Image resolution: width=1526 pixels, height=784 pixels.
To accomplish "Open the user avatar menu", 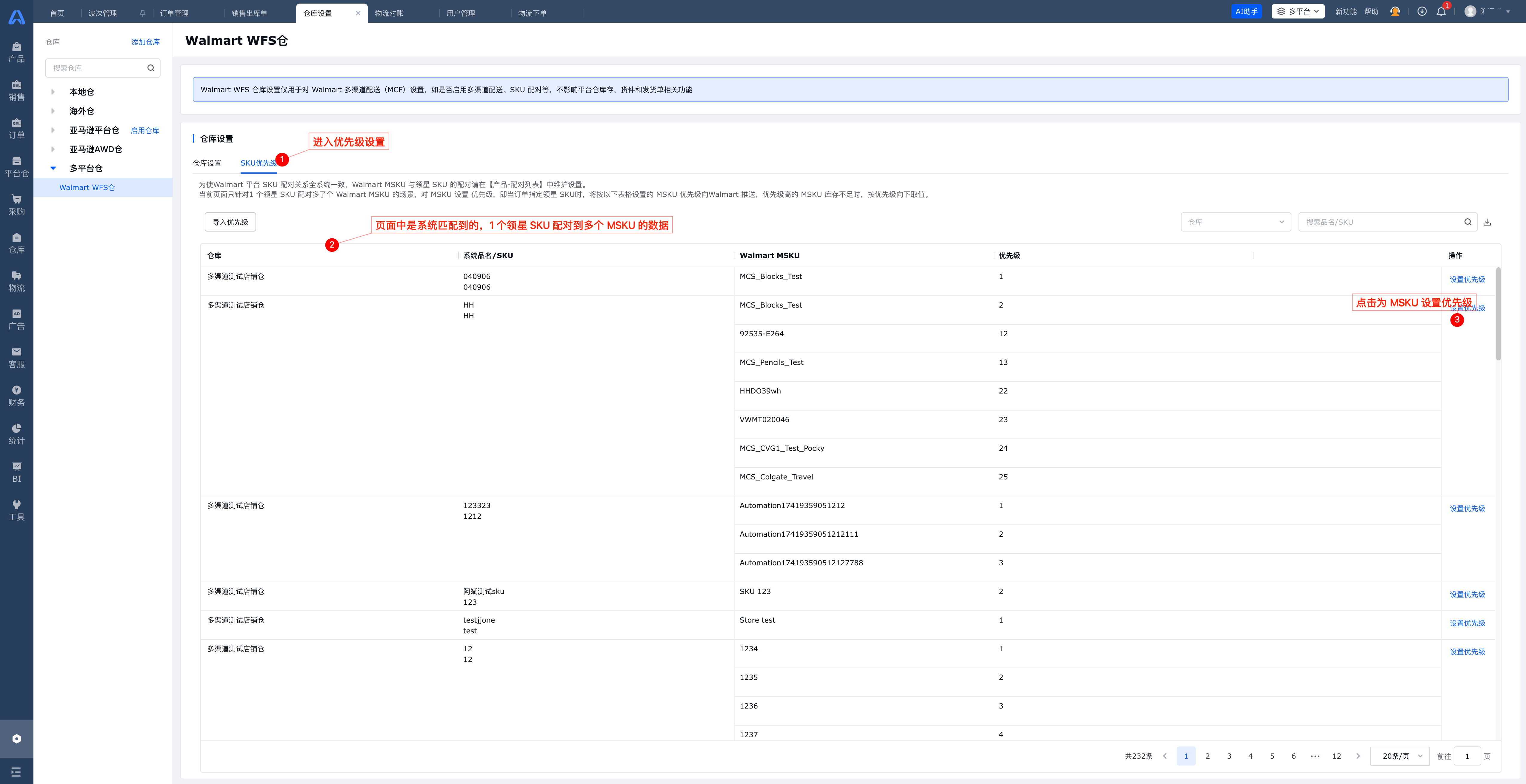I will (1470, 11).
